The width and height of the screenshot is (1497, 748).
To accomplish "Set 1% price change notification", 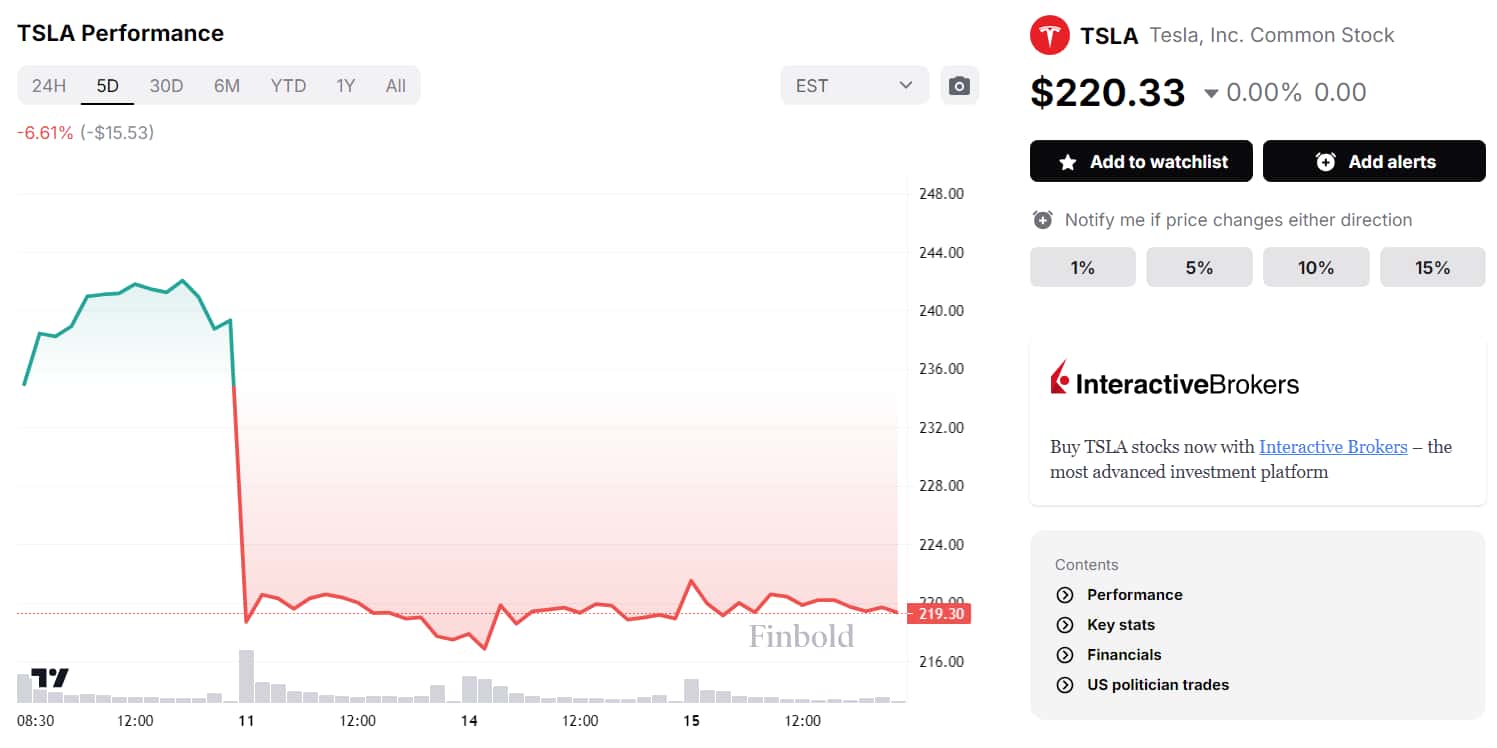I will tap(1083, 267).
